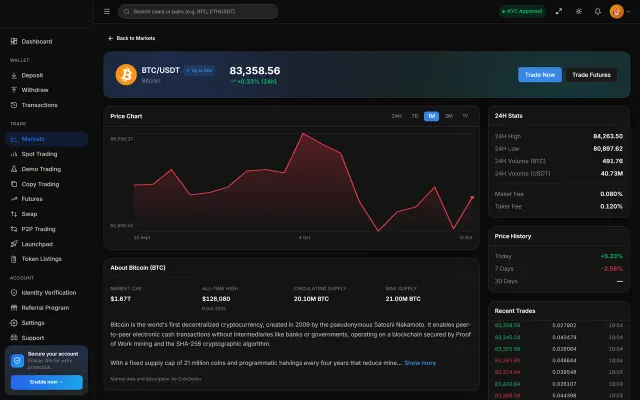640x400 pixels.
Task: Open the Referral Program page
Action: click(x=47, y=308)
